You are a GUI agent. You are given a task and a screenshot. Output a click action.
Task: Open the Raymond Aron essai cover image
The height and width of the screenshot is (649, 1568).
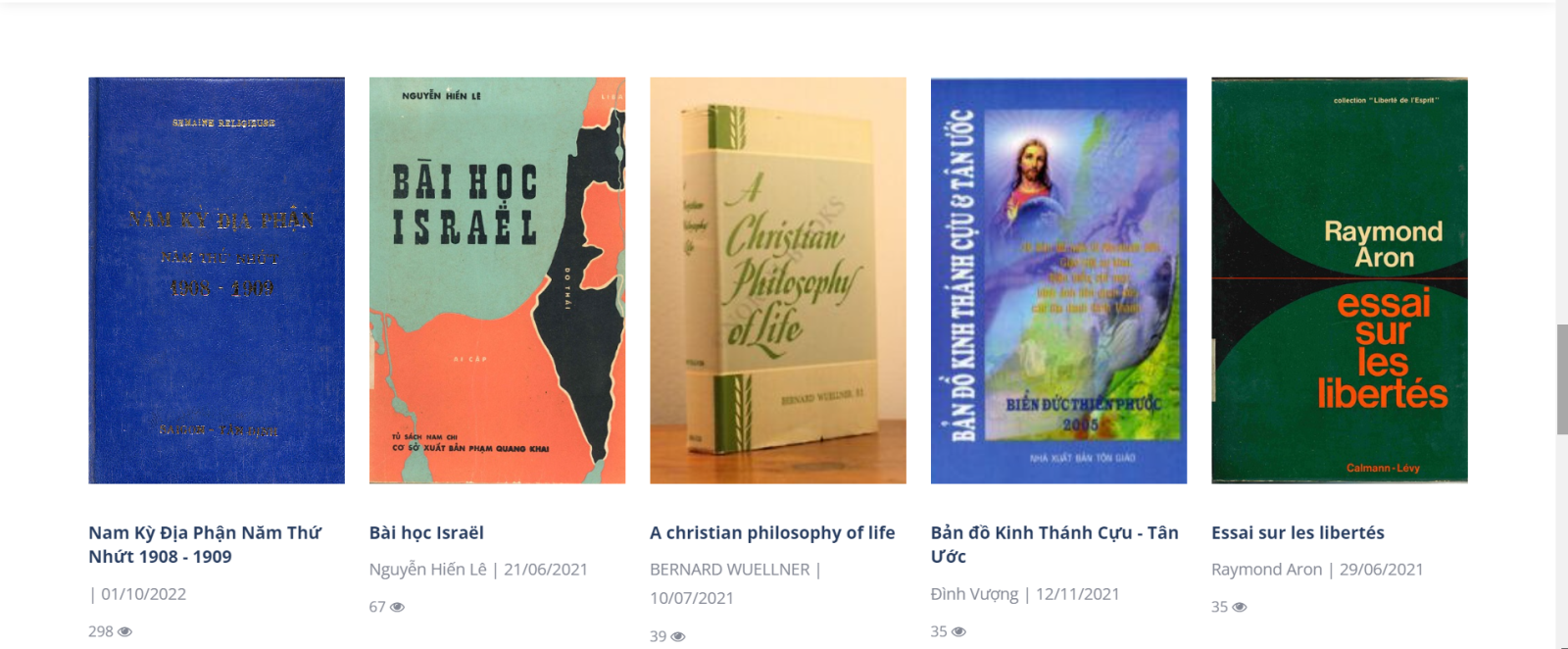pyautogui.click(x=1340, y=280)
